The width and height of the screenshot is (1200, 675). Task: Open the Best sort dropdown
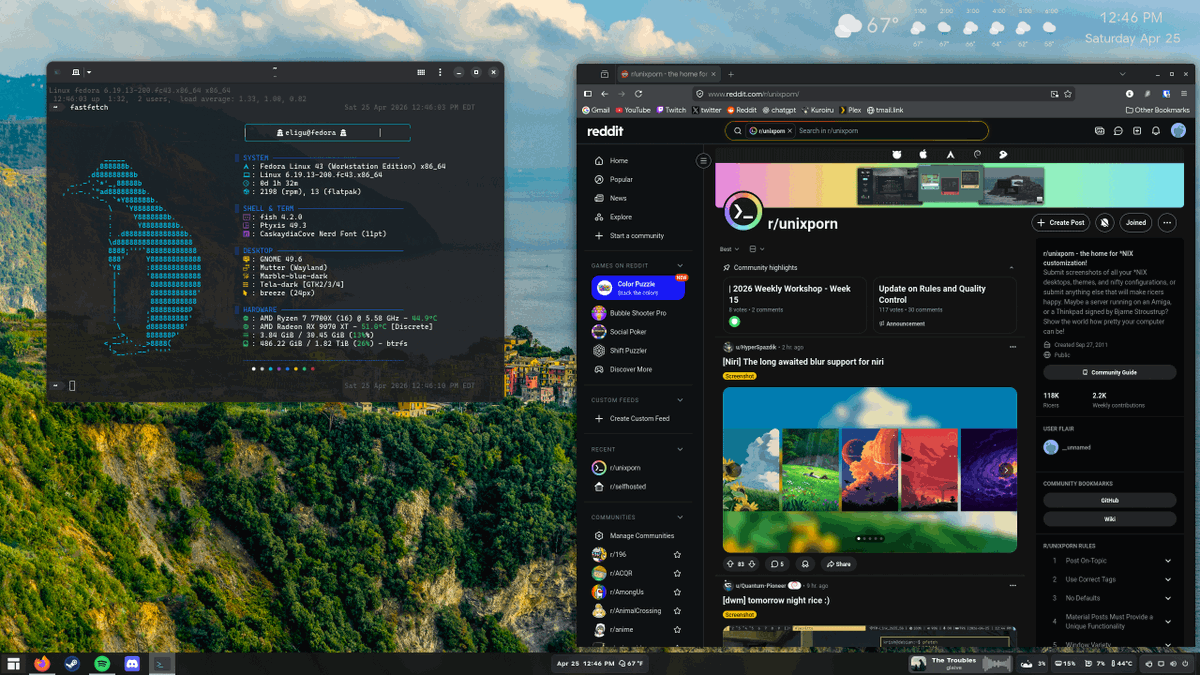[x=731, y=248]
